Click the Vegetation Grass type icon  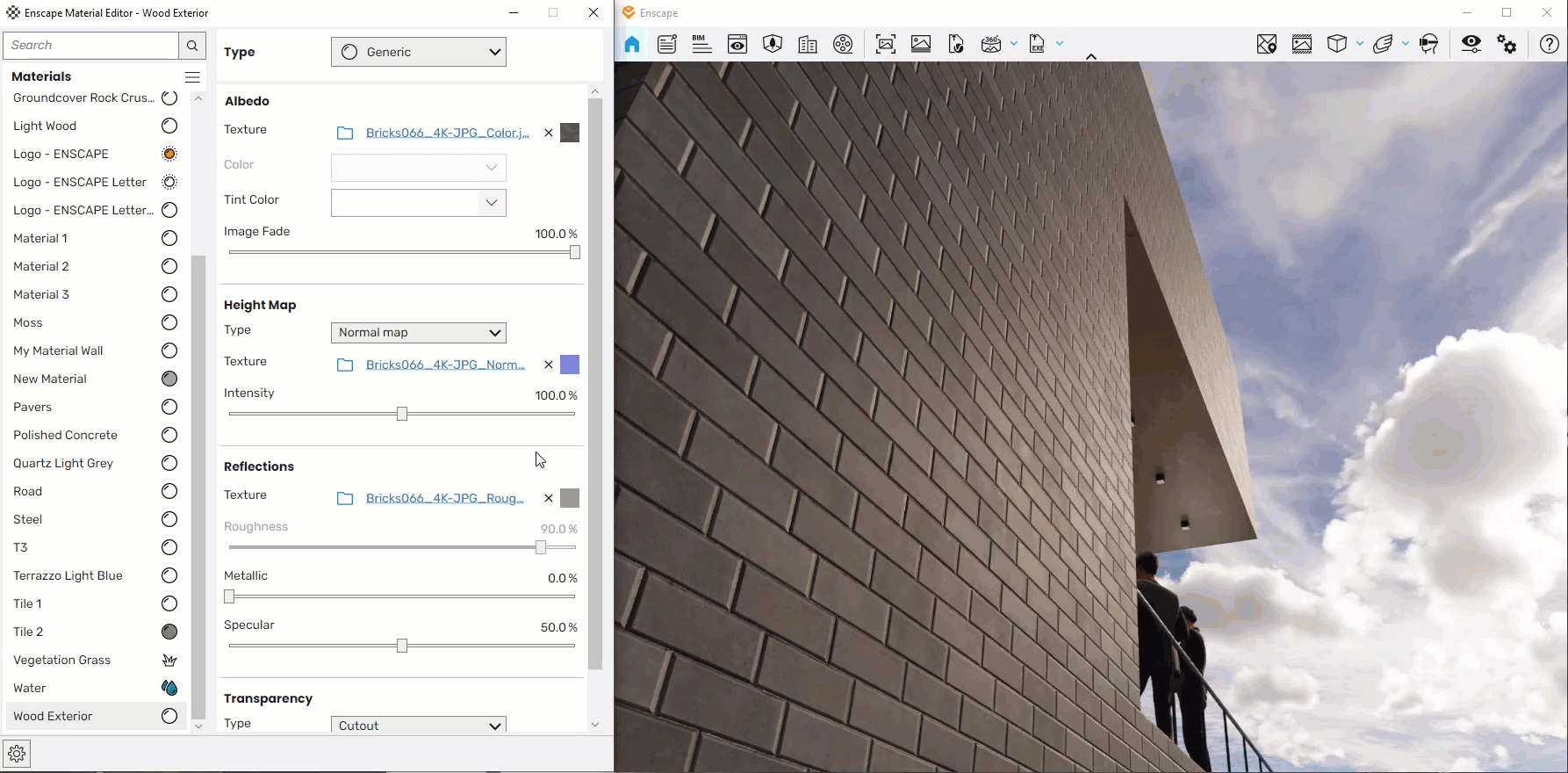click(169, 660)
